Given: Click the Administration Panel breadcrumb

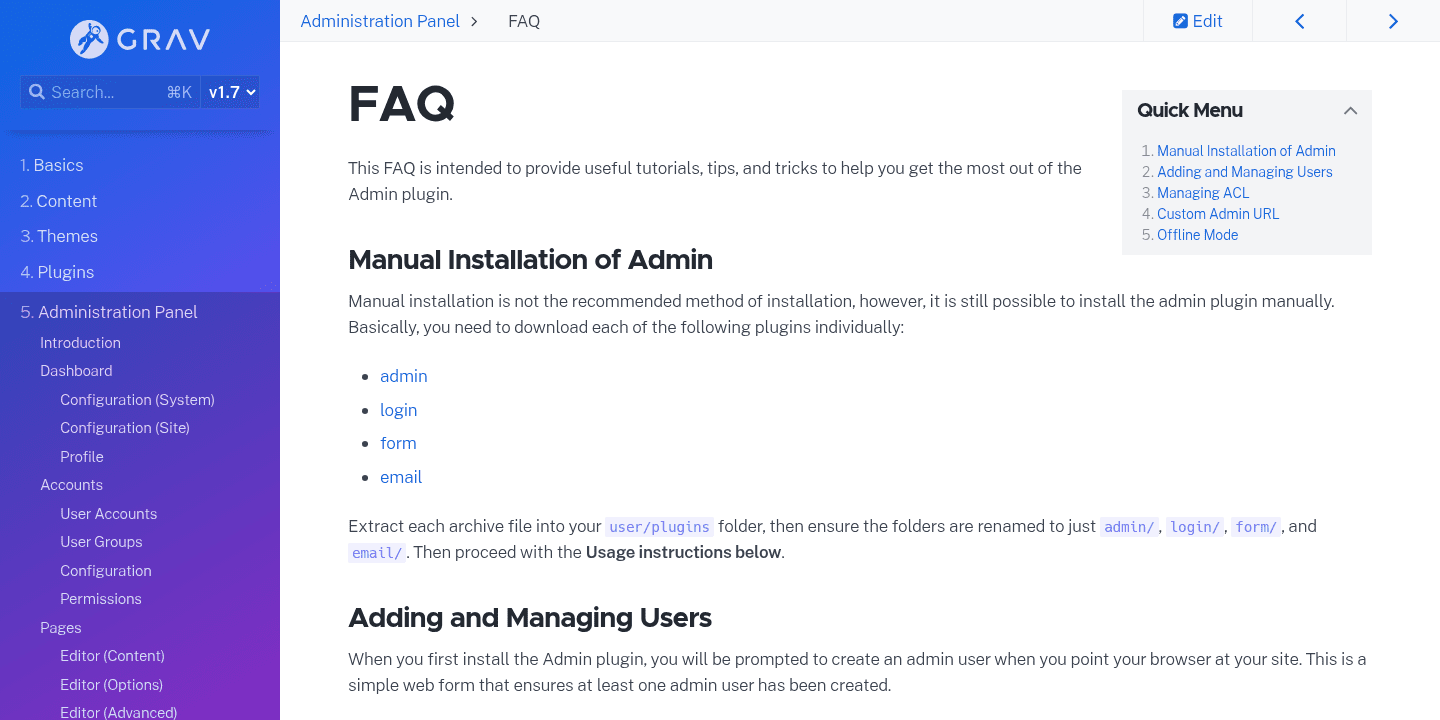Looking at the screenshot, I should (379, 20).
